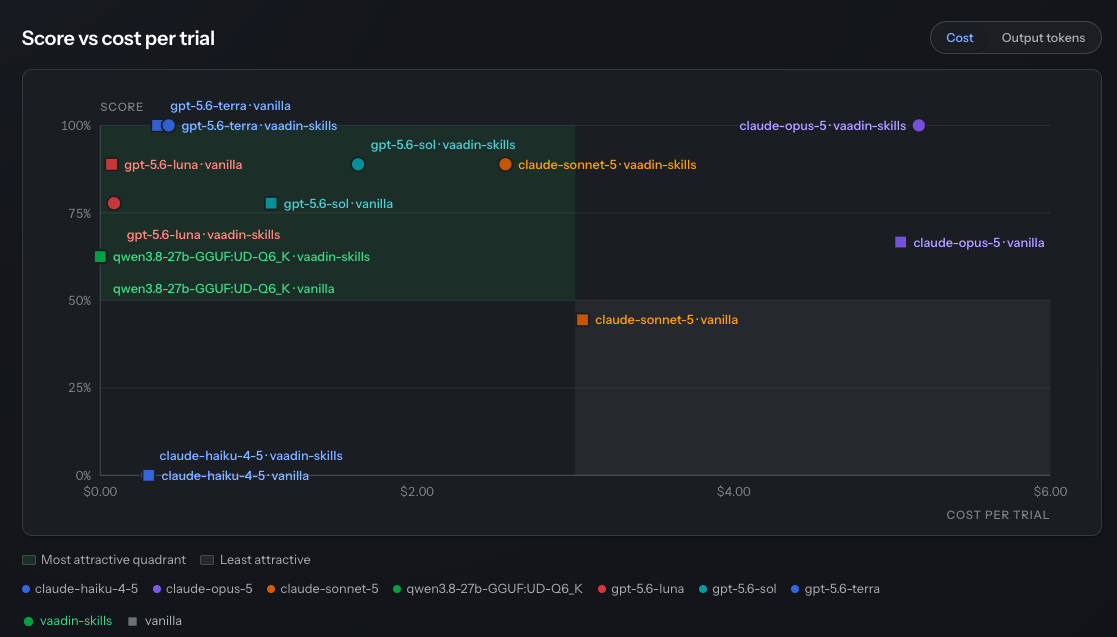Screen dimensions: 1117x637
Task: Toggle gpt-5.6-terra legend entry
Action: click(x=835, y=589)
